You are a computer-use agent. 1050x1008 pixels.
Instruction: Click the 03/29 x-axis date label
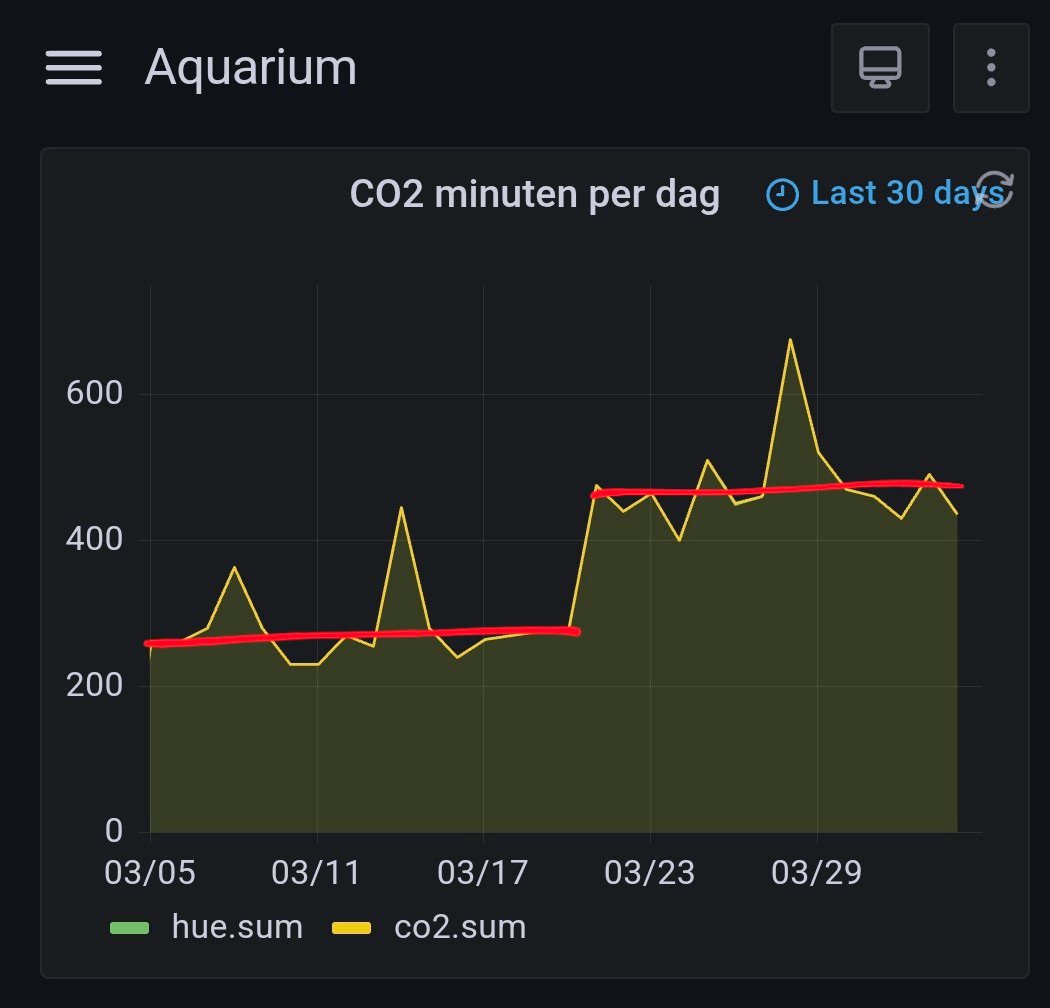[817, 873]
